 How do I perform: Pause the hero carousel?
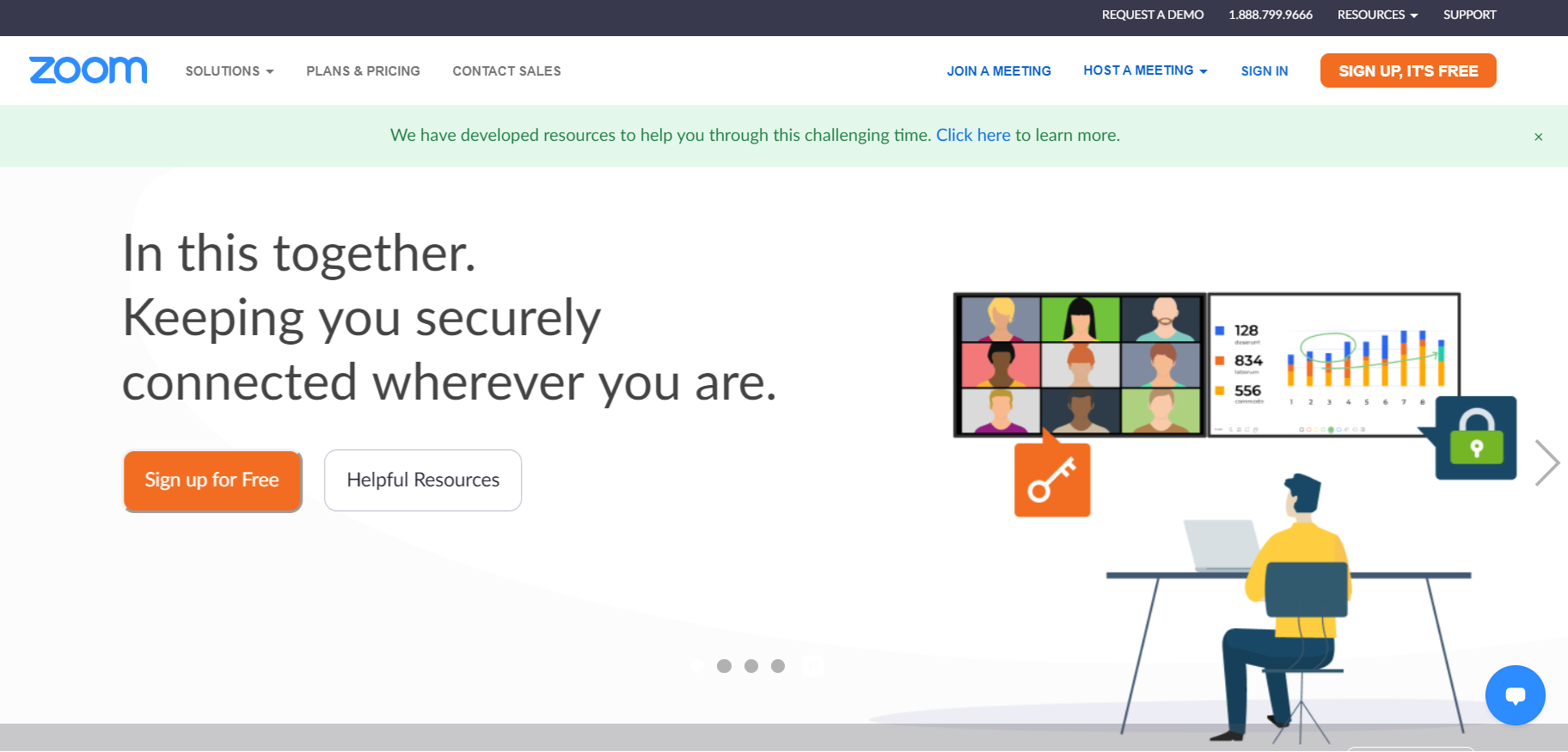[812, 666]
